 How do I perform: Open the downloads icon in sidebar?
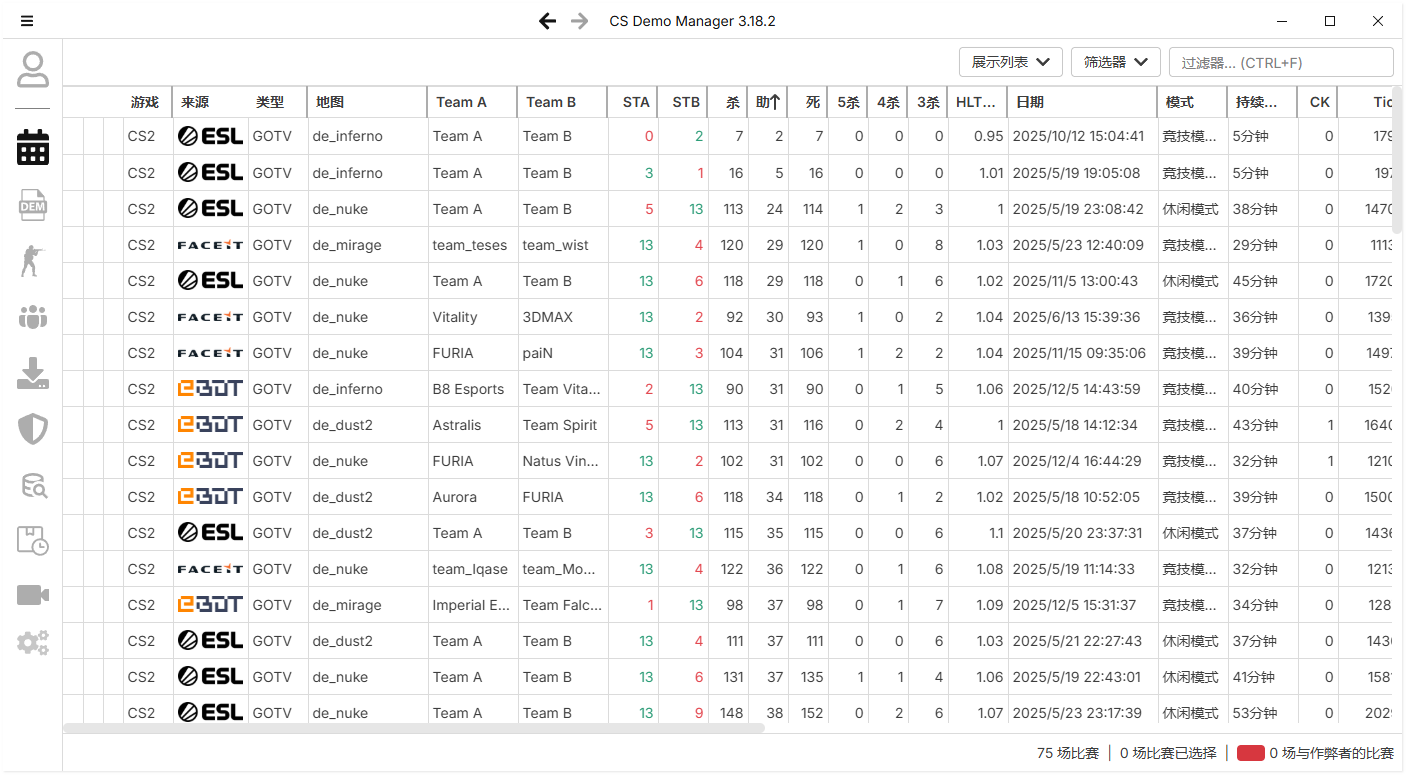[33, 373]
